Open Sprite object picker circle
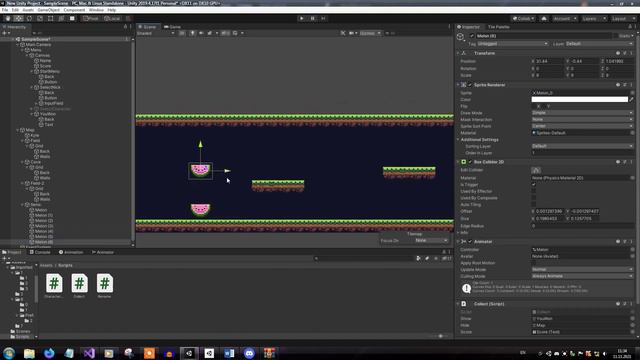The image size is (640, 360). (x=632, y=93)
